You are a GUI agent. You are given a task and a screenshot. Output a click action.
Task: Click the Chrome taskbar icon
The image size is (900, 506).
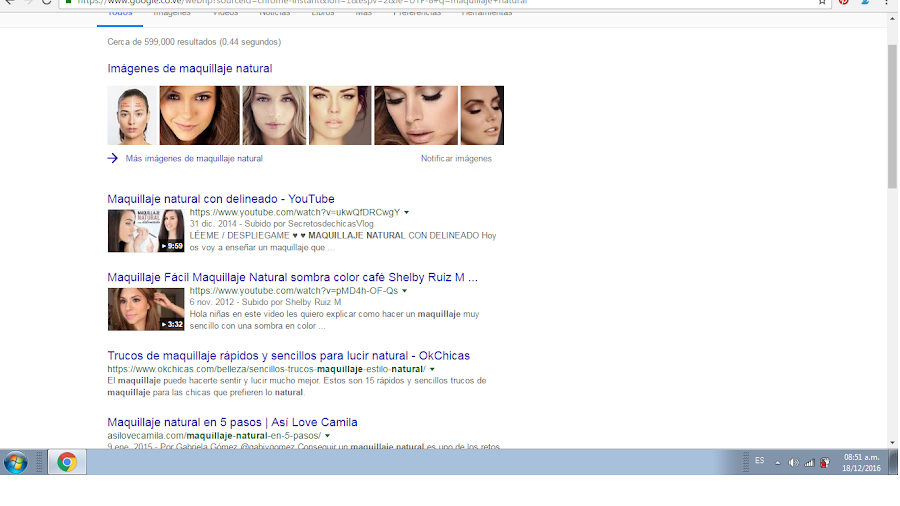[67, 462]
